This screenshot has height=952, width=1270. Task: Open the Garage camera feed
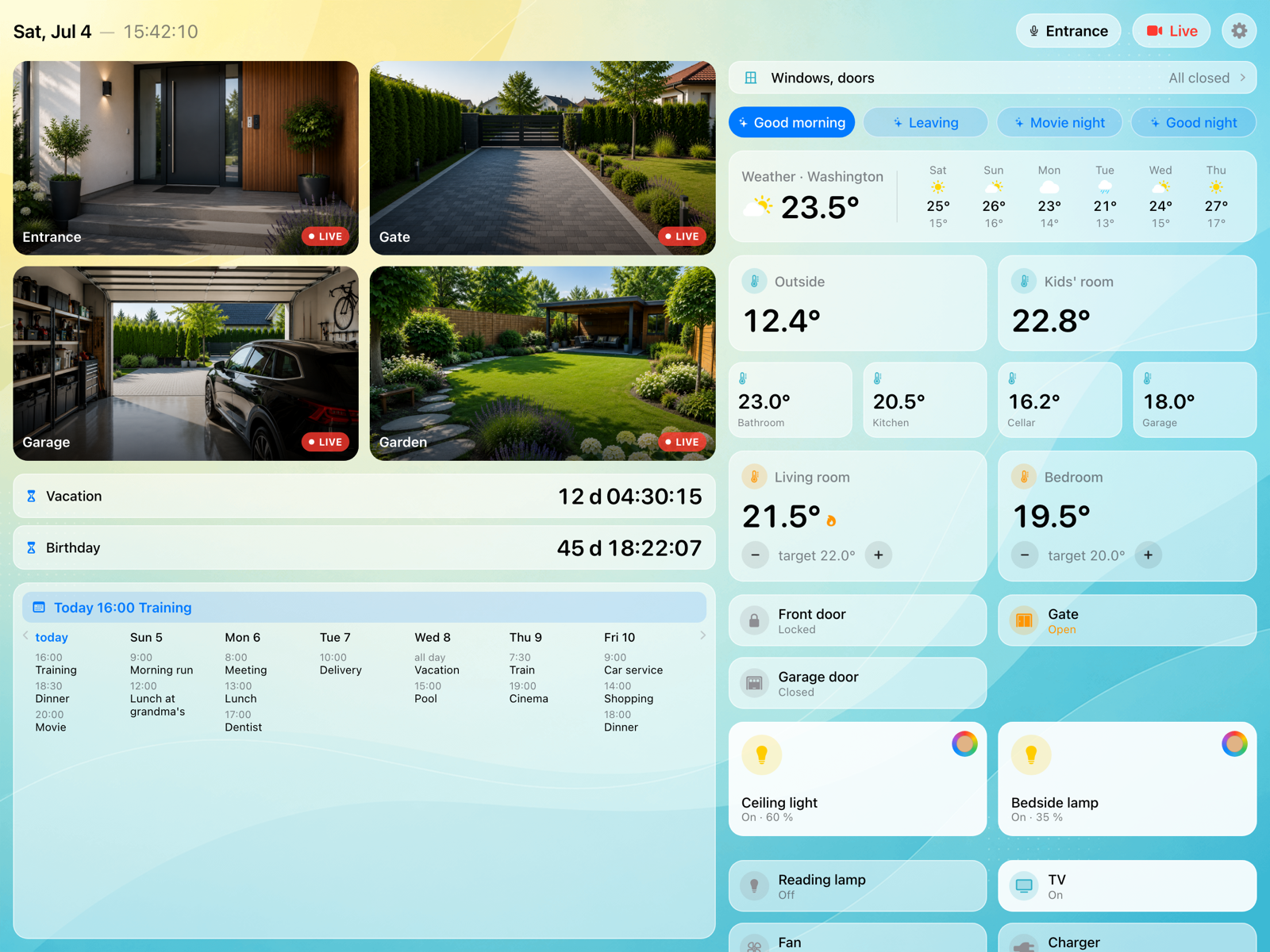click(186, 363)
